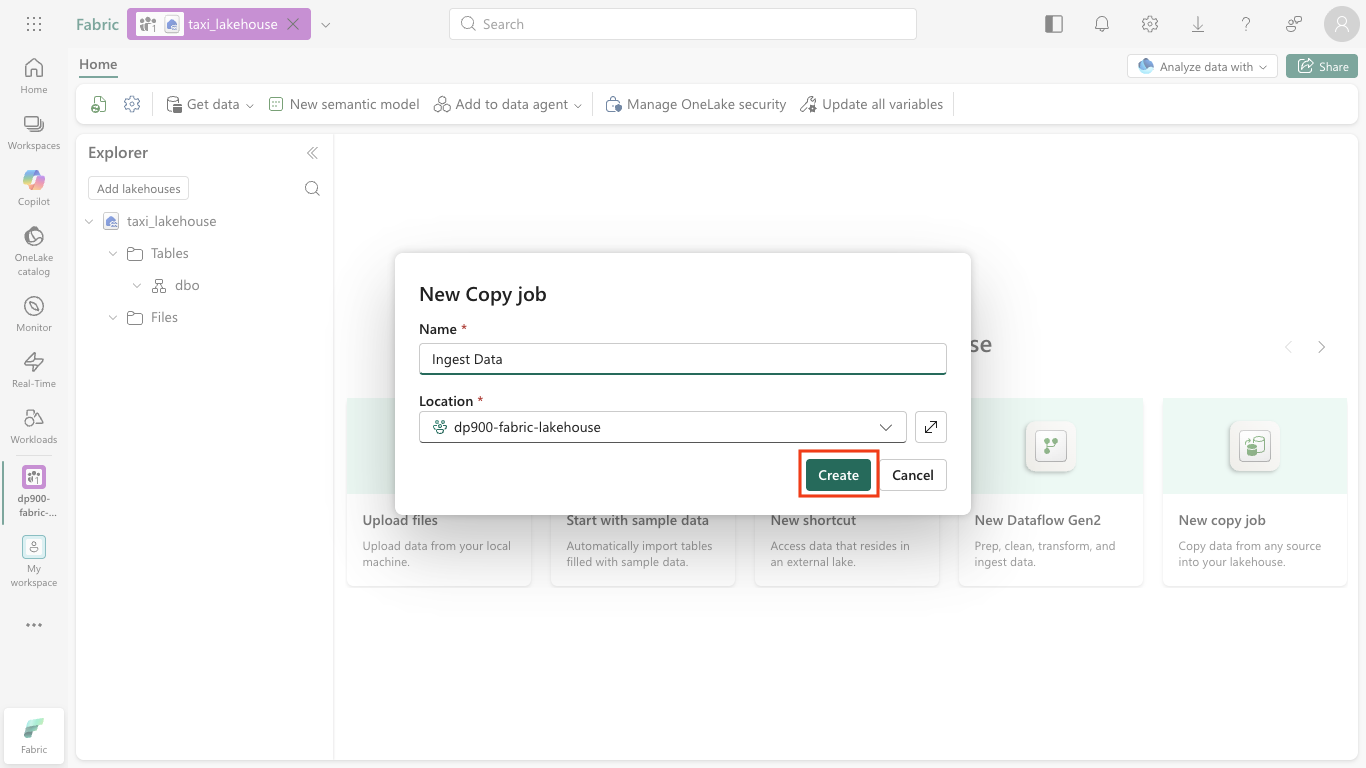Click the Add lakehouses button
The image size is (1366, 768).
click(x=138, y=188)
